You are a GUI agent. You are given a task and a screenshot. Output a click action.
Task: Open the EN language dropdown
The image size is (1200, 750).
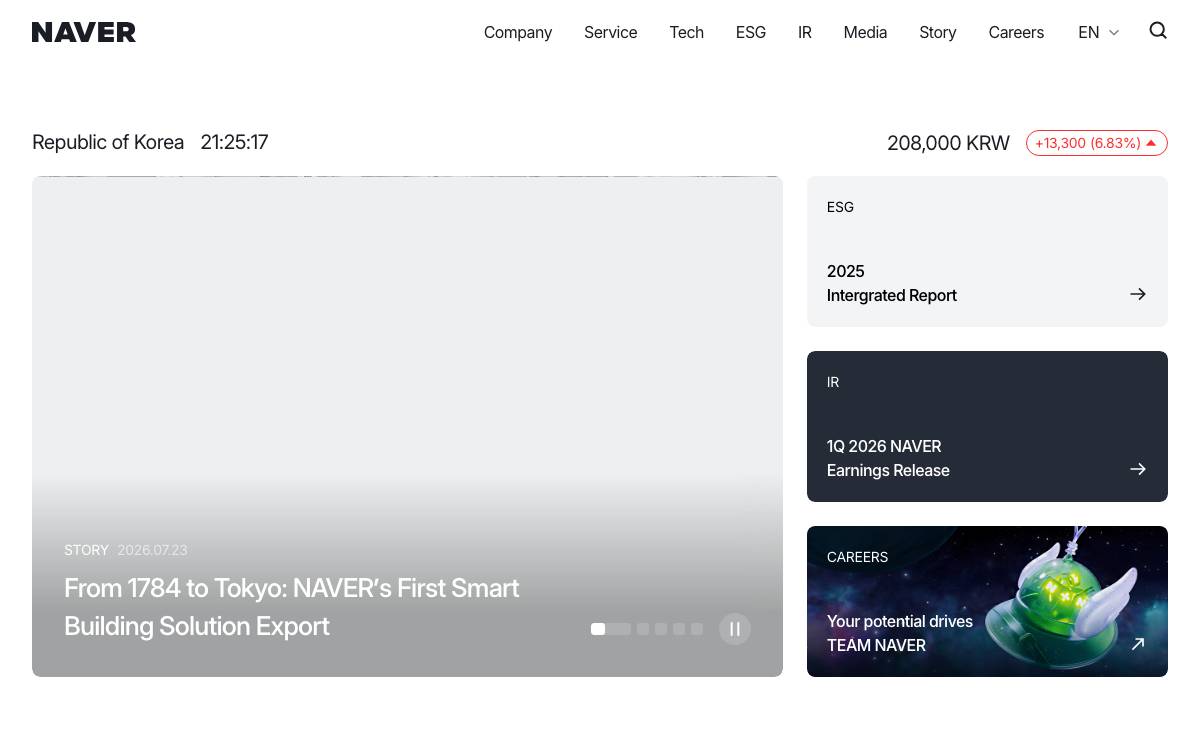coord(1098,32)
